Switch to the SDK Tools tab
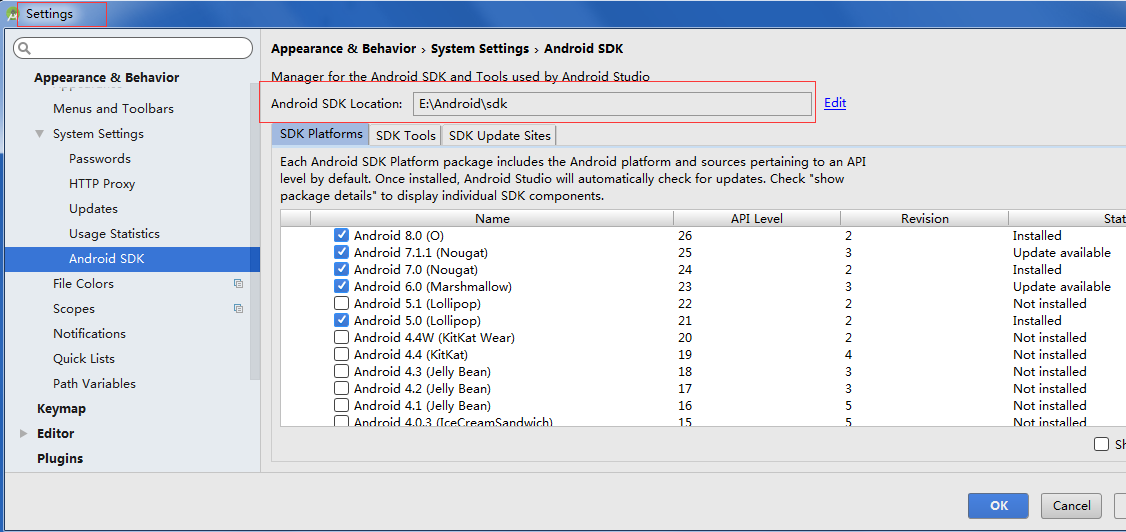The image size is (1126, 532). 406,135
